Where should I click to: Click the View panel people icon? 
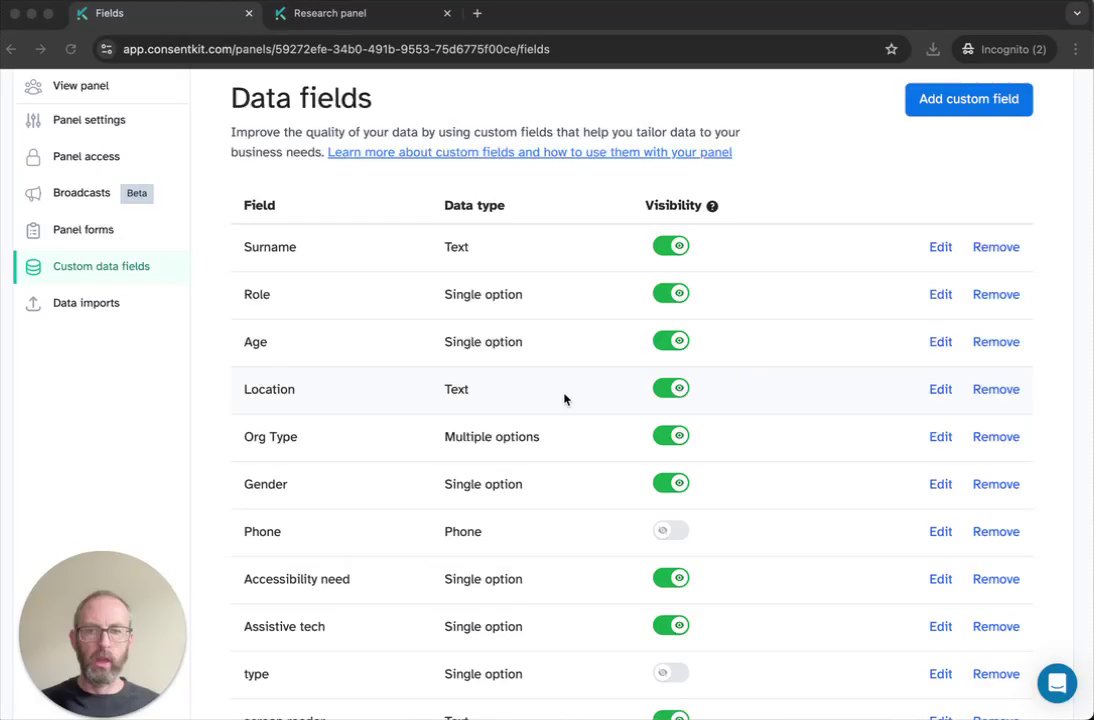[x=33, y=87]
